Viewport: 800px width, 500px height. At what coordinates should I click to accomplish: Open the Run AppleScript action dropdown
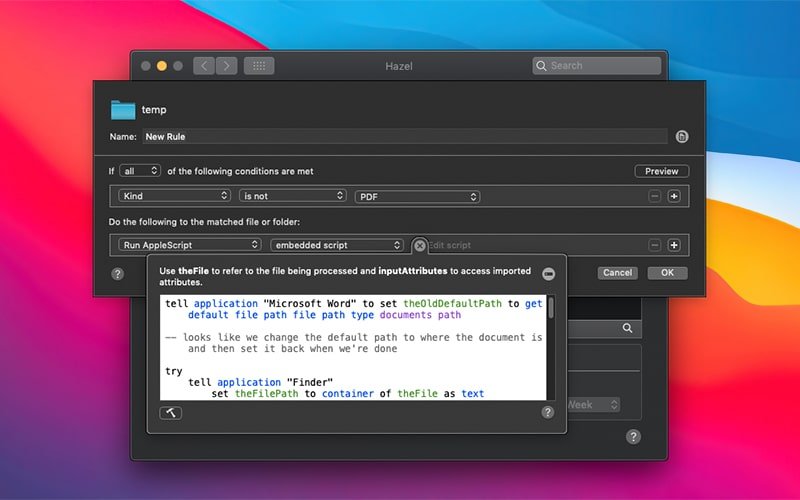[x=188, y=245]
